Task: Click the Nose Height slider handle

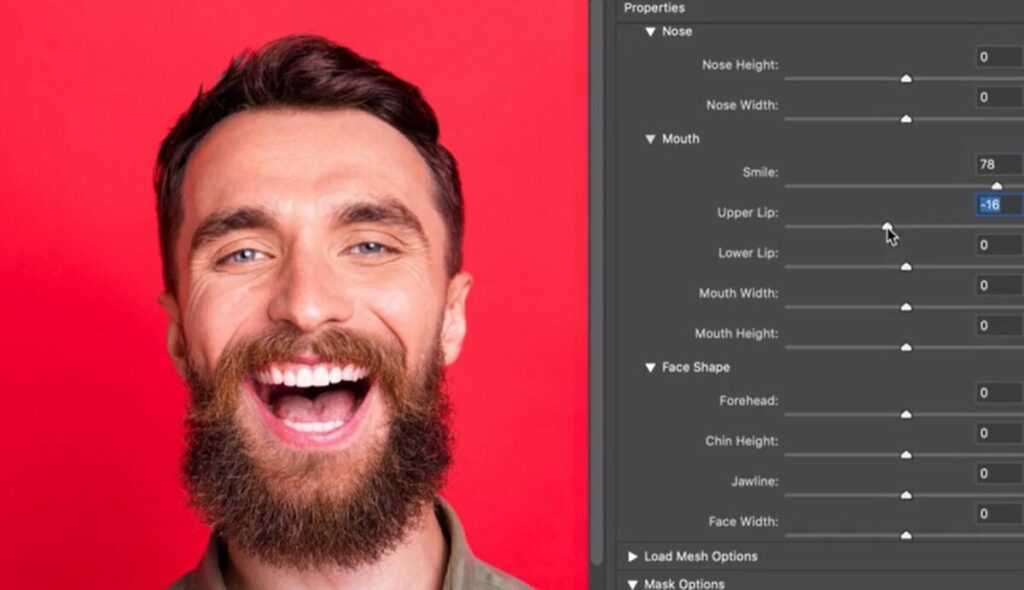Action: click(x=908, y=78)
